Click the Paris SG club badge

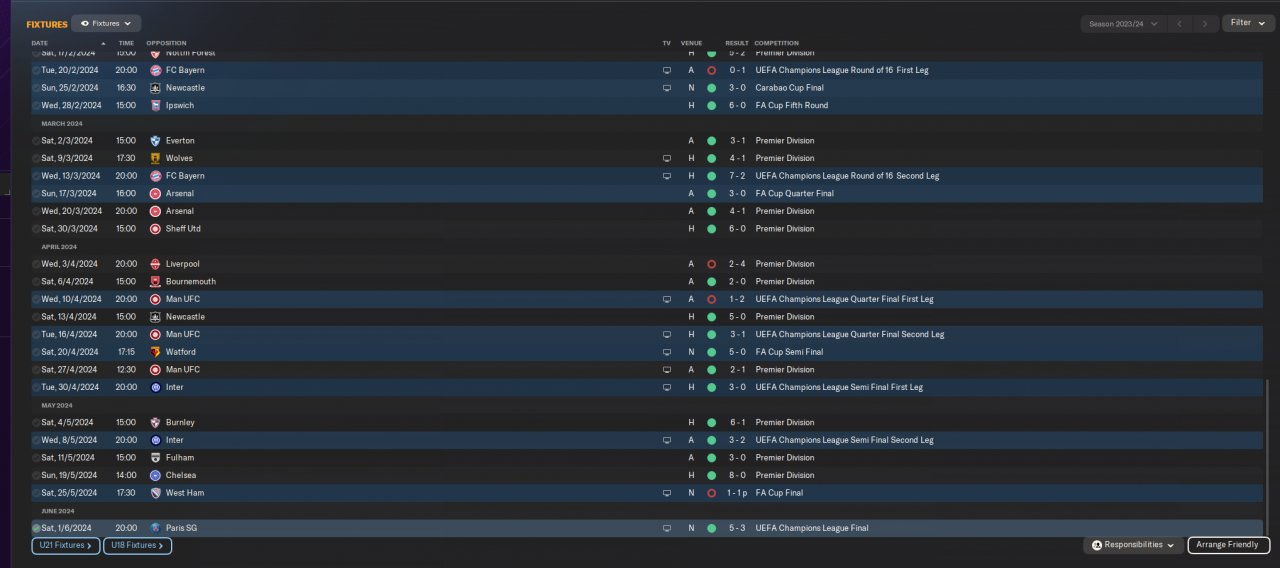pos(155,528)
